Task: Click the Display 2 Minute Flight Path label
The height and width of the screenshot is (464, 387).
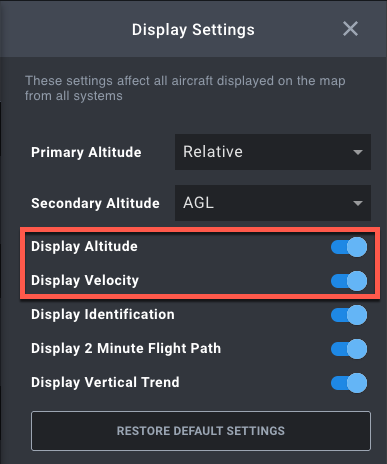Action: pos(126,348)
